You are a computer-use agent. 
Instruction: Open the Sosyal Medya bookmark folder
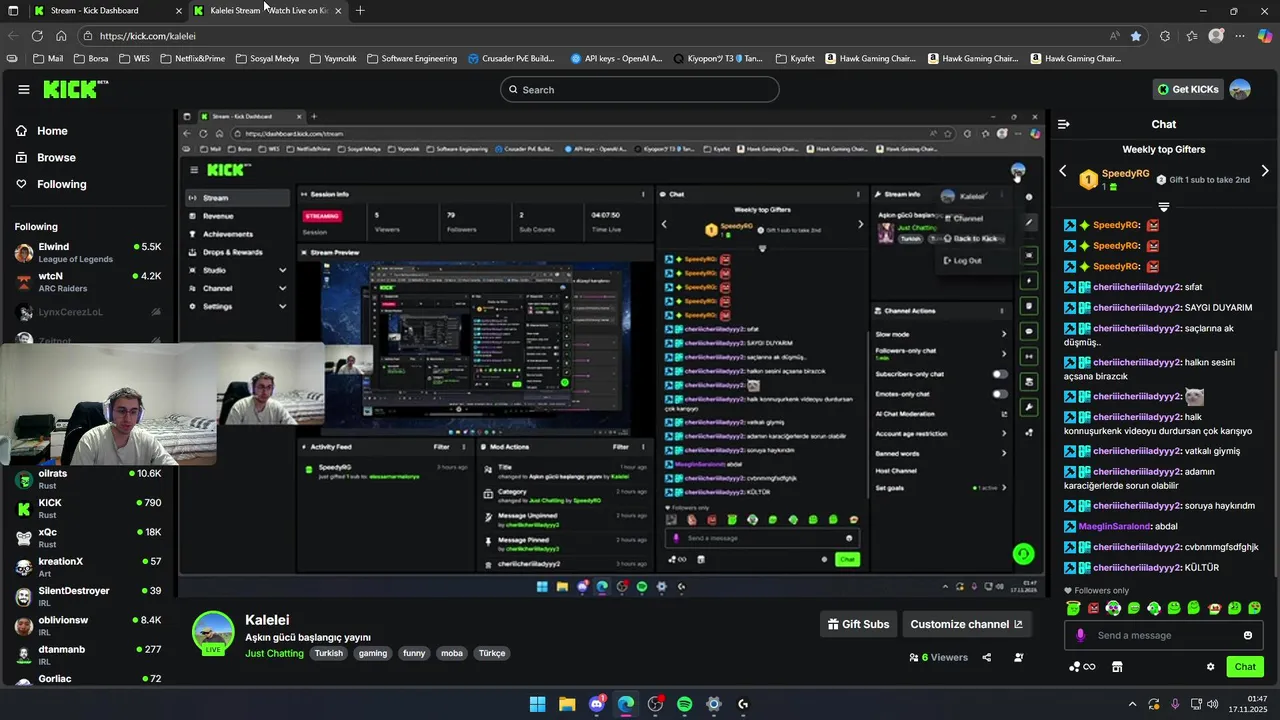(267, 59)
